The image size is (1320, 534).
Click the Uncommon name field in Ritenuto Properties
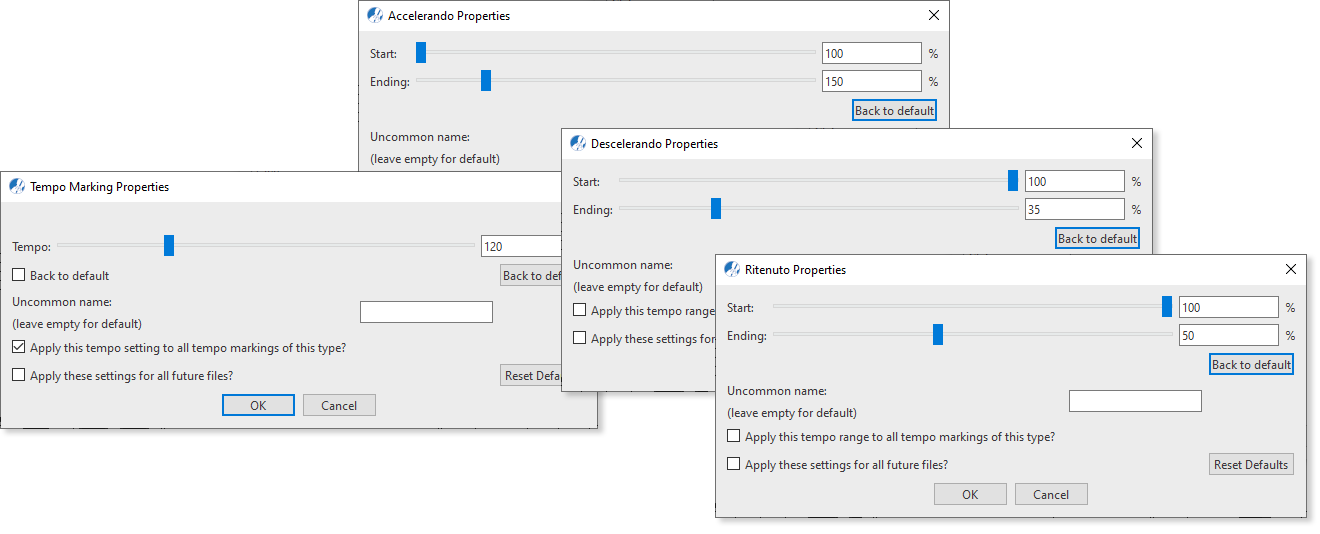coord(1135,401)
